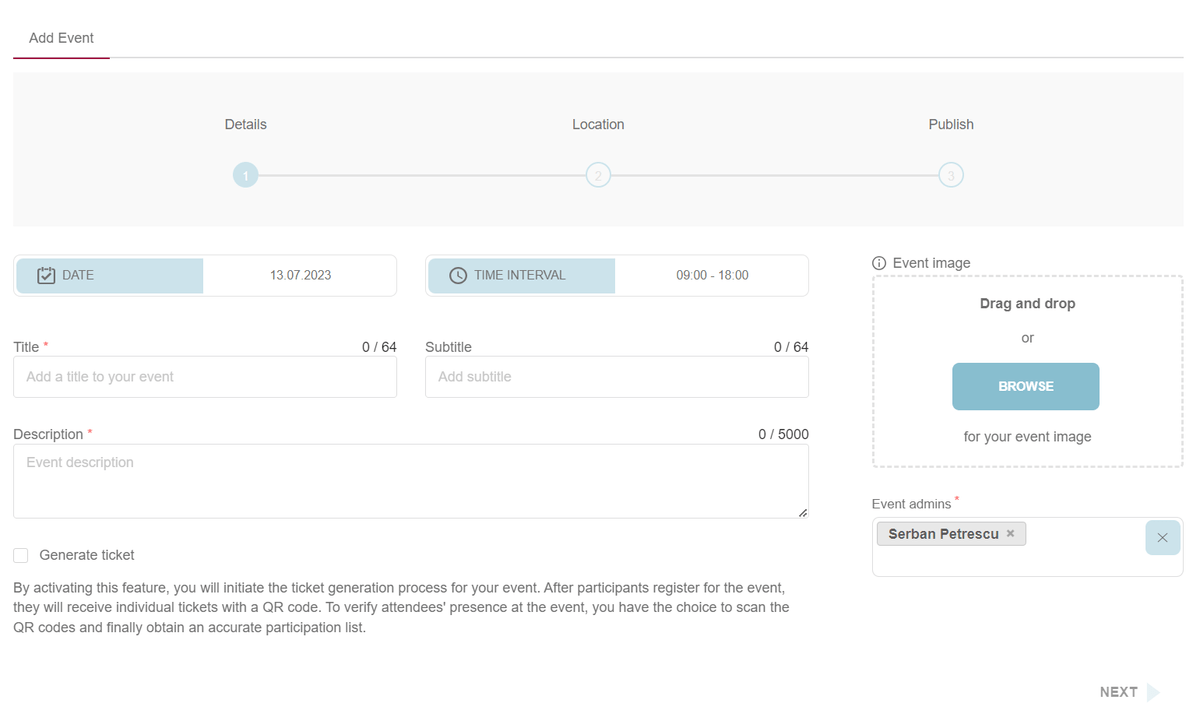
Task: Click the NEXT button
Action: pyautogui.click(x=1118, y=692)
